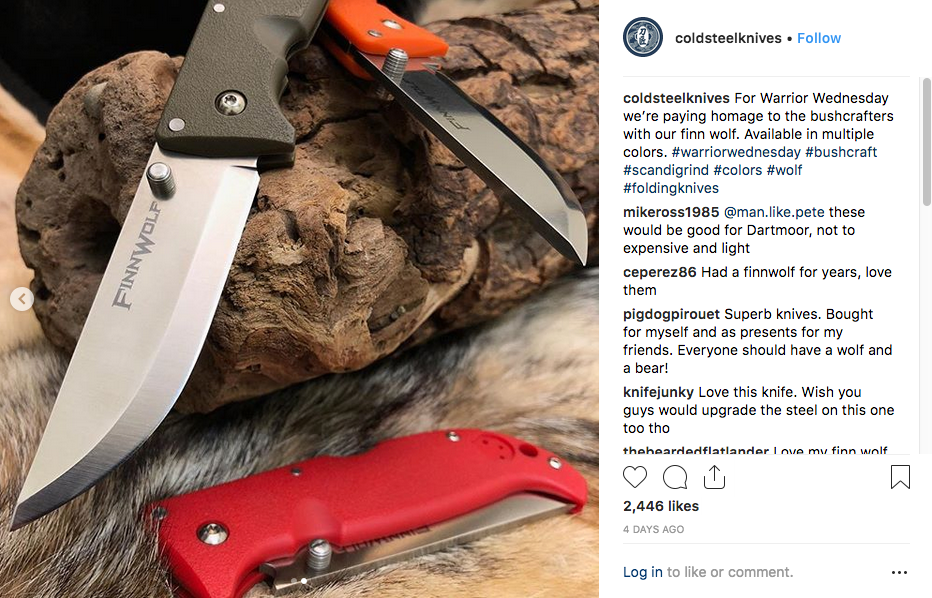Show who liked via 2,446 likes
Screen dimensions: 932x598
click(x=661, y=506)
